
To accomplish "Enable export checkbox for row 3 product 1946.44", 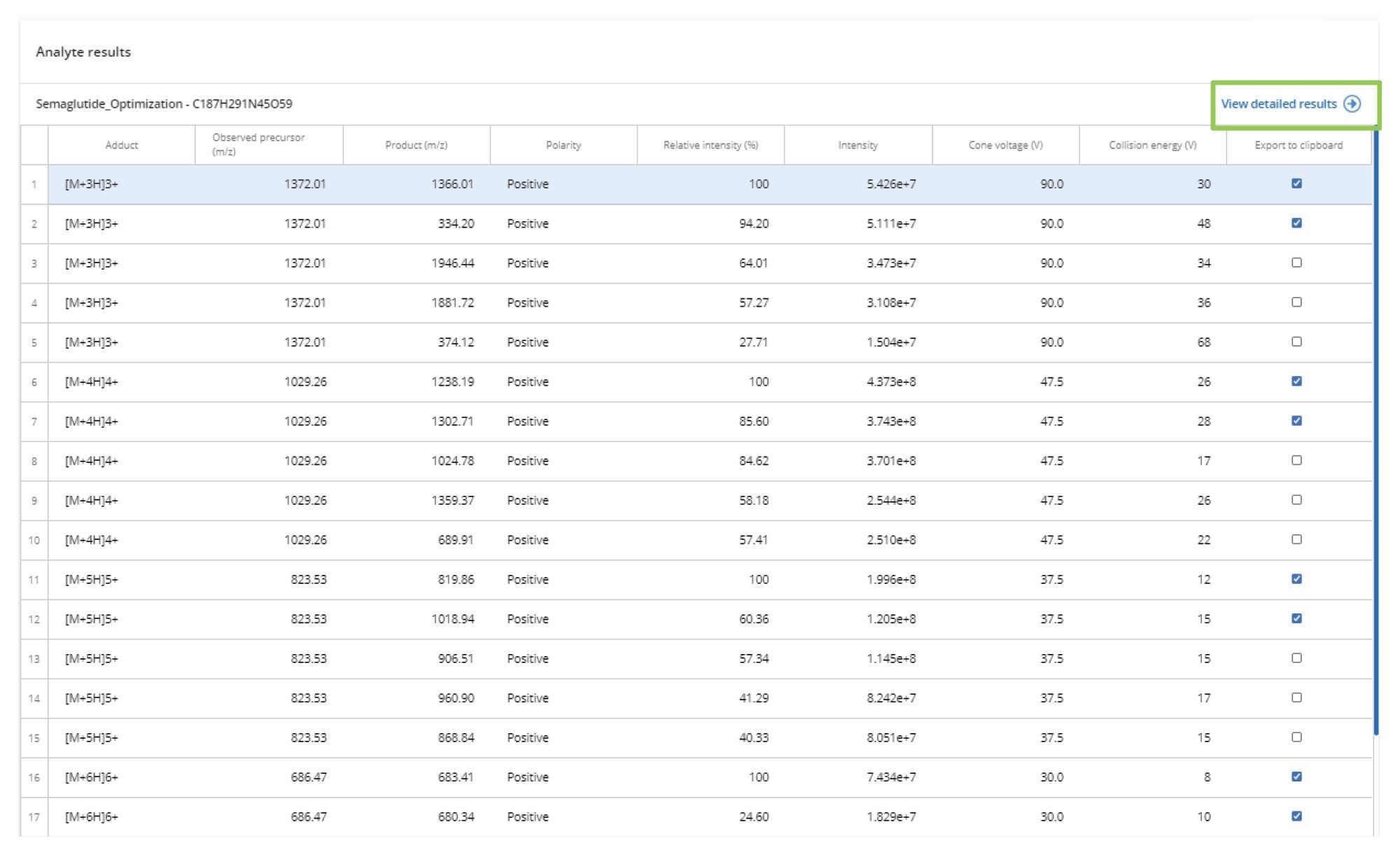I will click(x=1298, y=263).
